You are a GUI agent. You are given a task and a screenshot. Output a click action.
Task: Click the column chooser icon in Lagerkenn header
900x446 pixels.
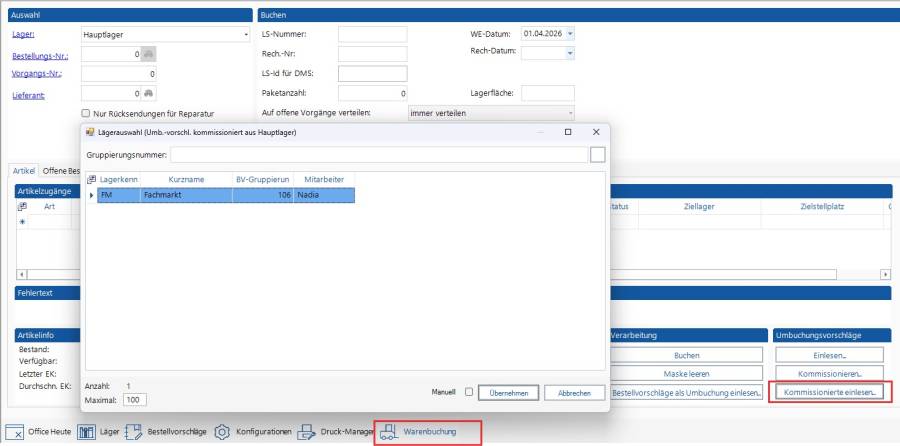coord(92,179)
